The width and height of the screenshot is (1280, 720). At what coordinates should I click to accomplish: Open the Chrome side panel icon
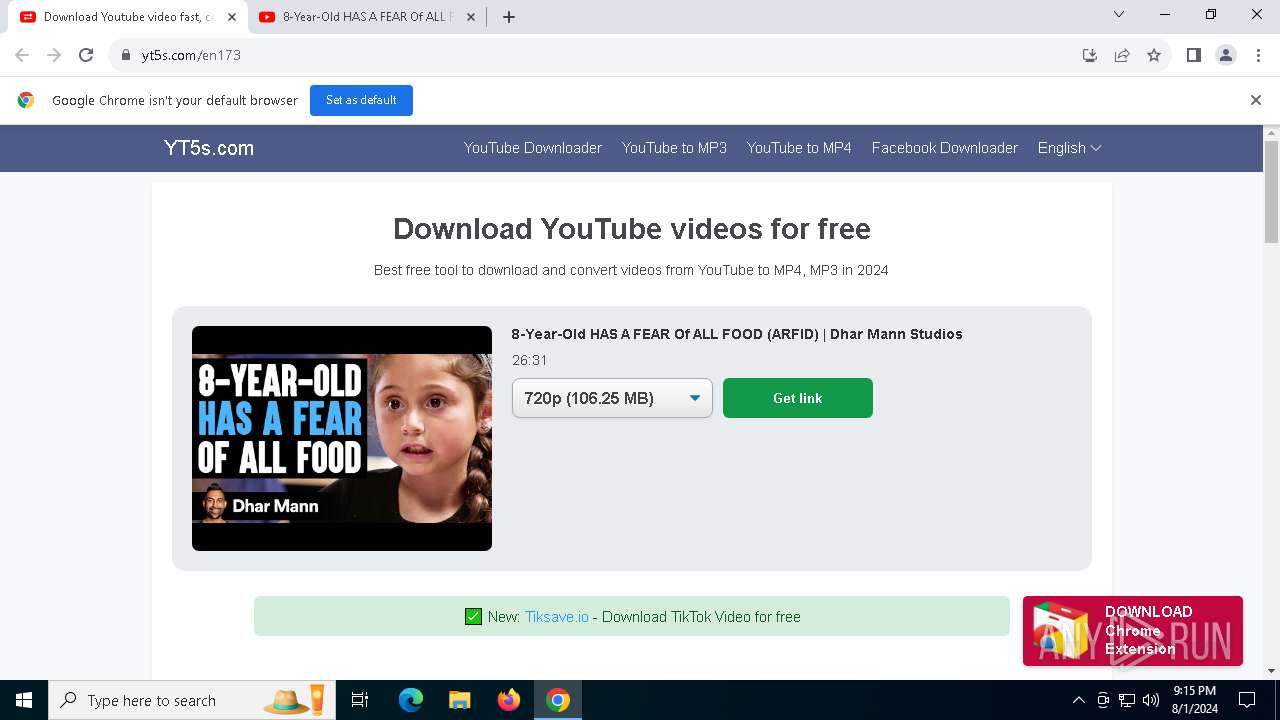pos(1193,55)
